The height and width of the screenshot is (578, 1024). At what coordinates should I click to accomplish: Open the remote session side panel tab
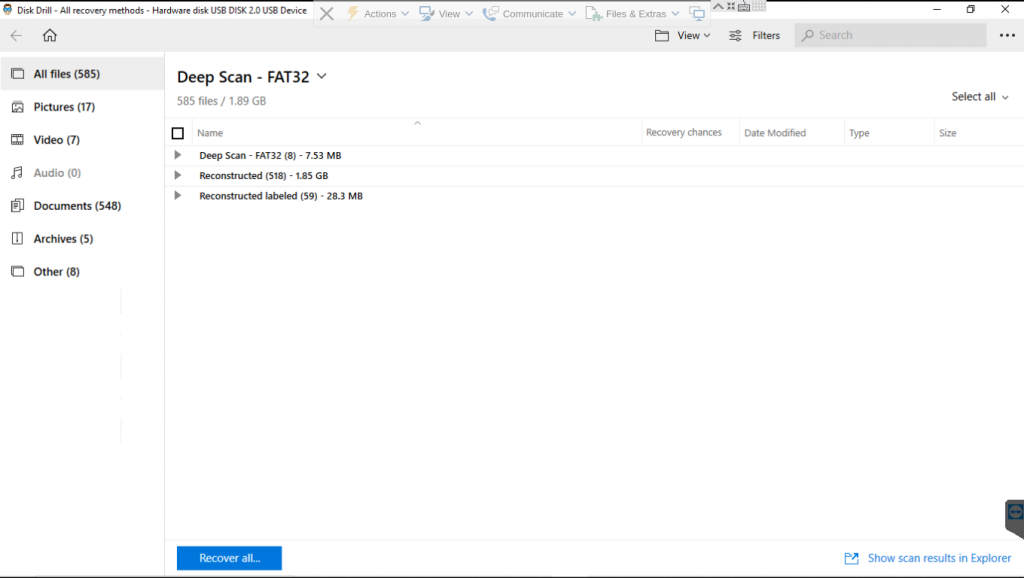(x=1014, y=519)
